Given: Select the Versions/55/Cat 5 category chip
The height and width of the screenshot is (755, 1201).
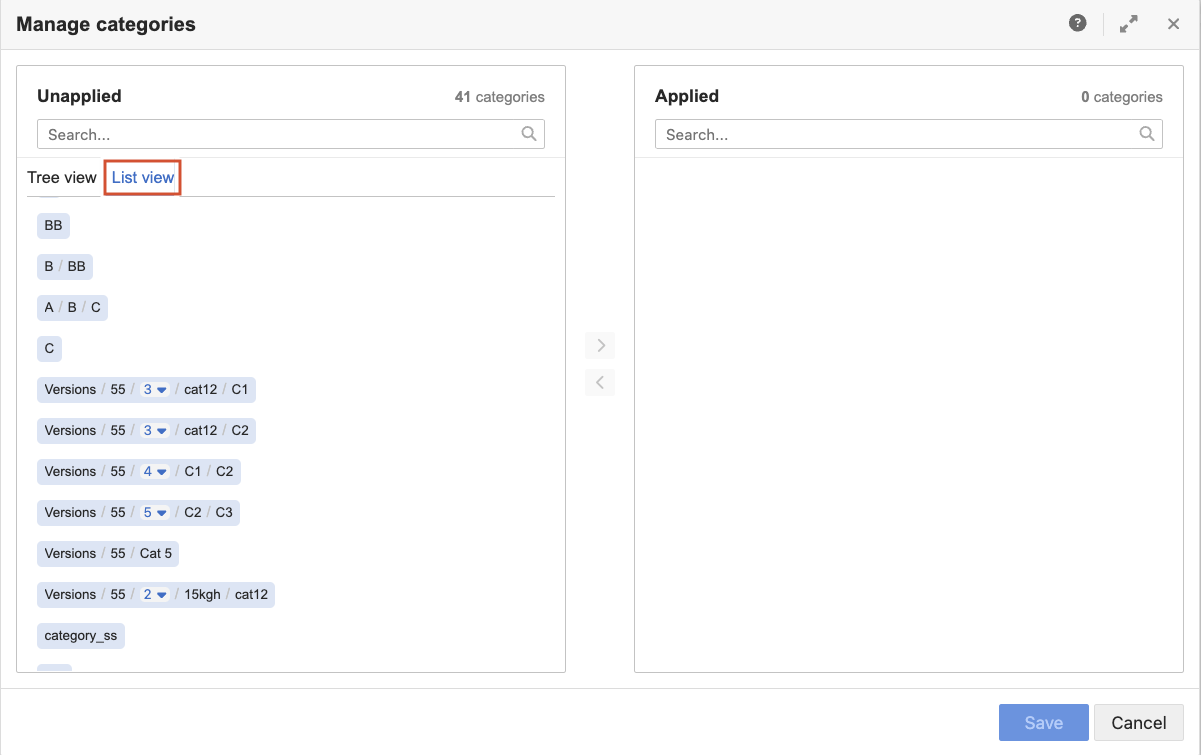Looking at the screenshot, I should [x=107, y=553].
